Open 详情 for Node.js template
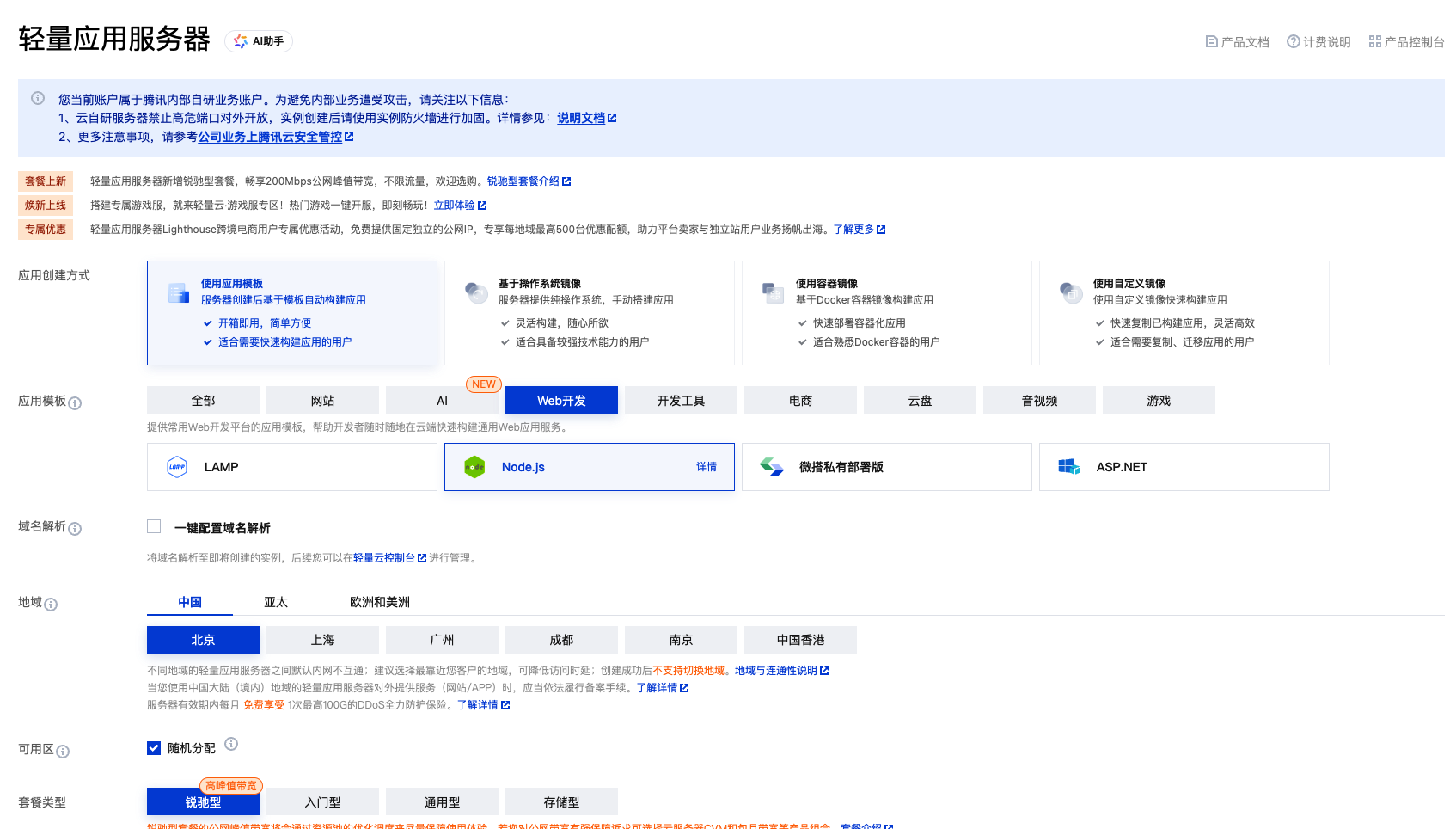Viewport: 1456px width, 829px height. pos(707,467)
